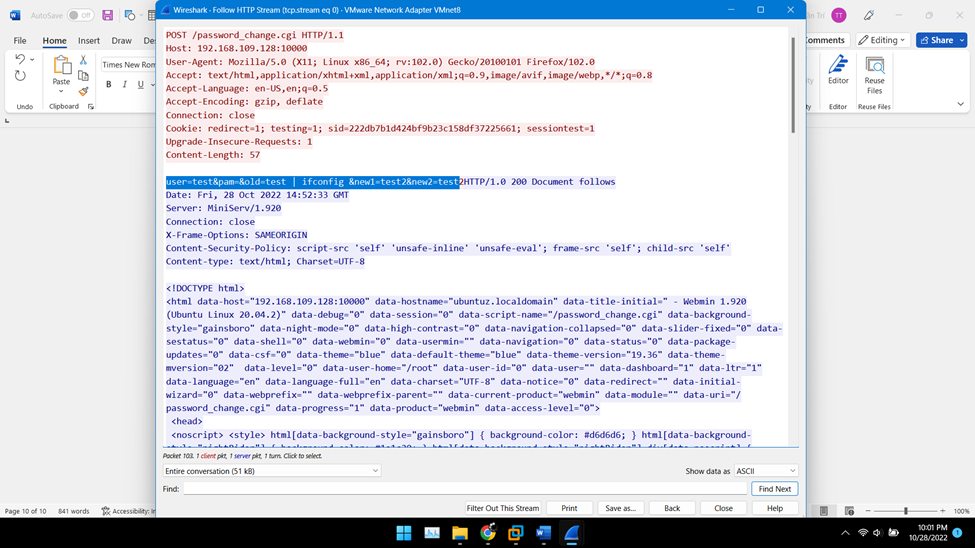Switch to Word from the taskbar
This screenshot has width=975, height=548.
click(543, 533)
